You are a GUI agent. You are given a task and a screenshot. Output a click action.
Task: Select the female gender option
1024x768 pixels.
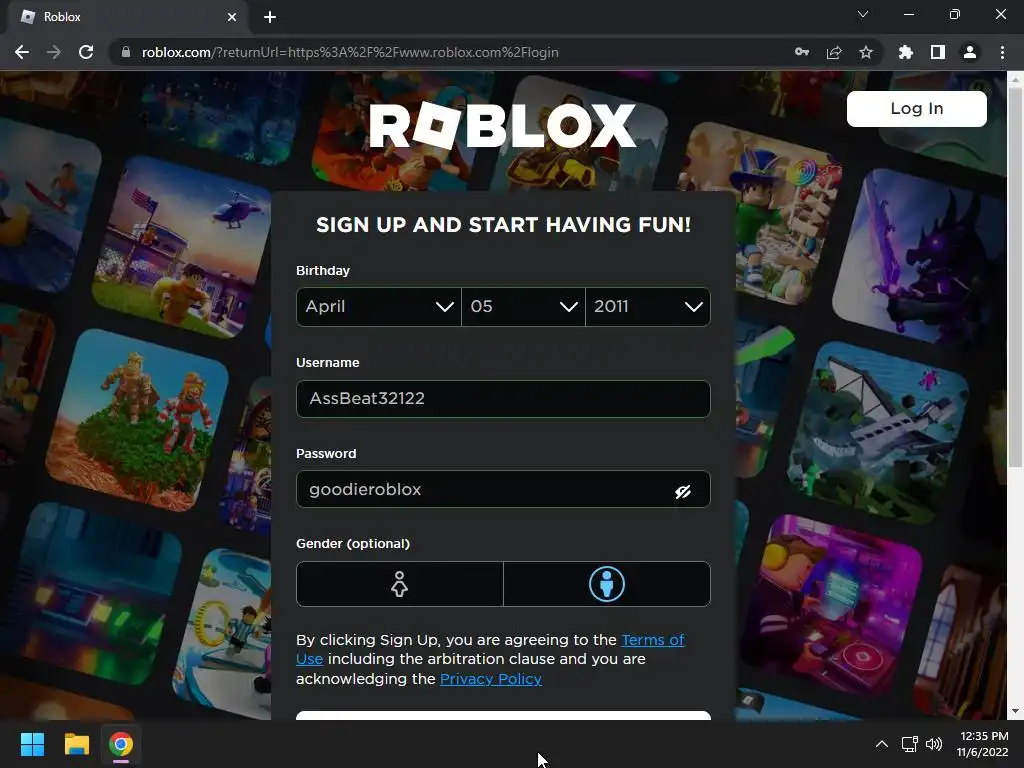(x=400, y=584)
